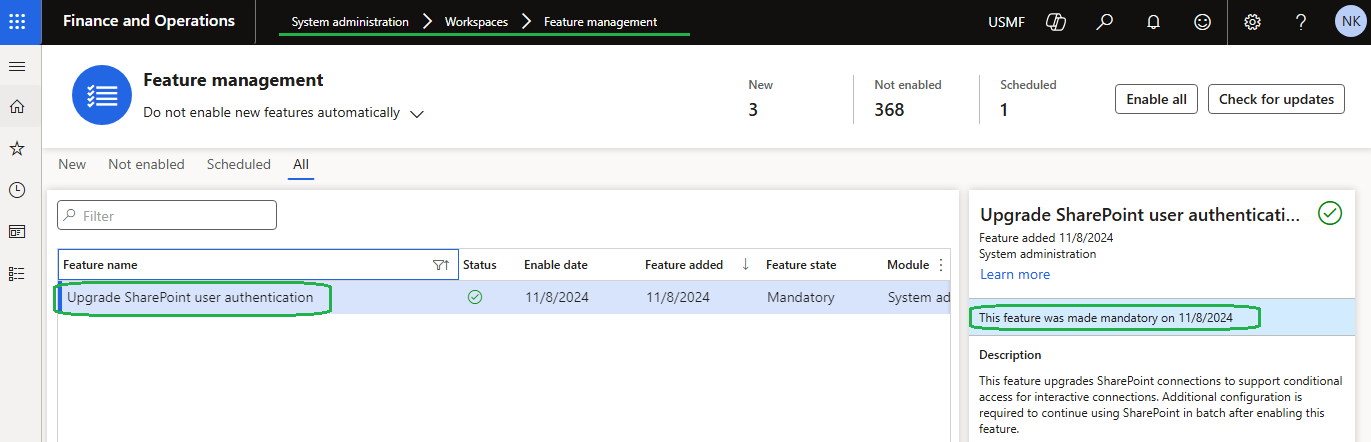Switch to the Not enabled tab
Screen dimensions: 1371x442
[146, 164]
